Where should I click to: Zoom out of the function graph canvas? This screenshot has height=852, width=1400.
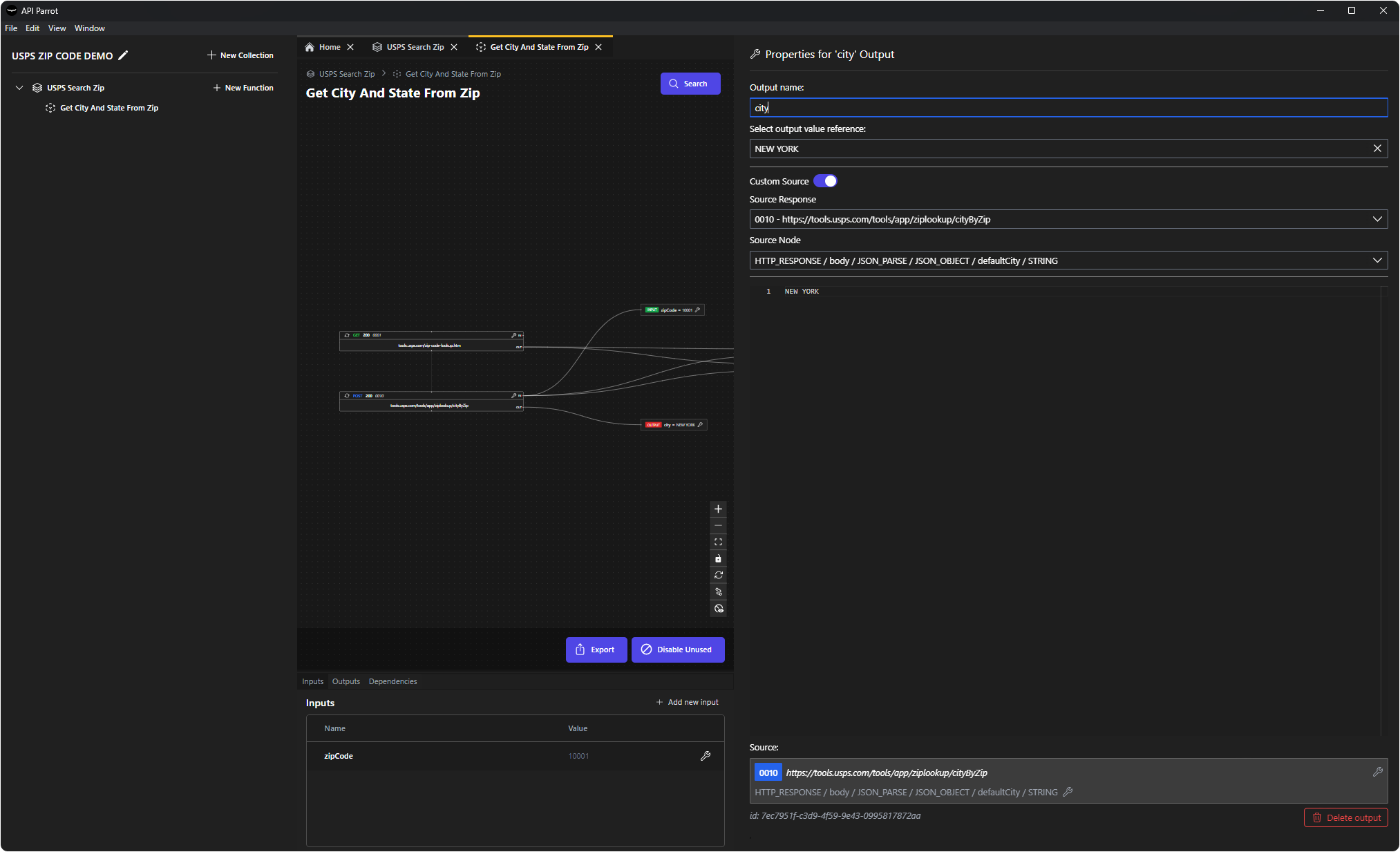click(718, 525)
